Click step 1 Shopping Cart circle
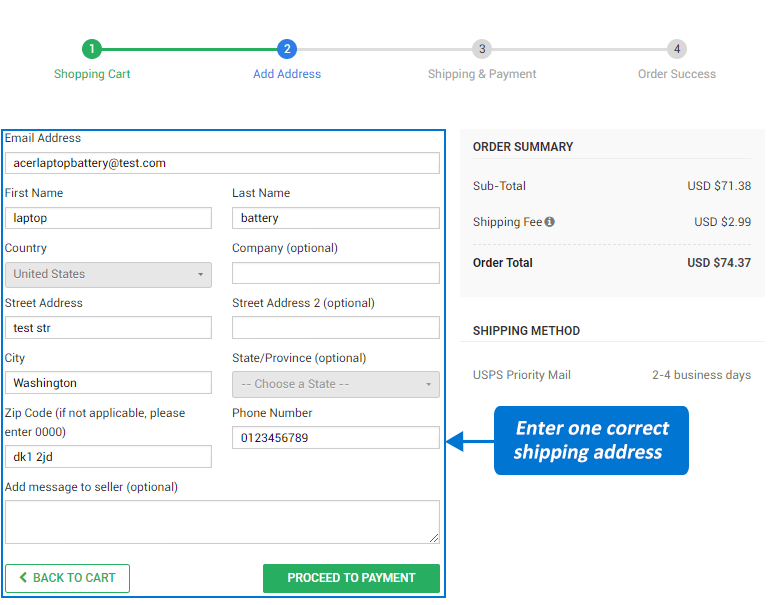770x605 pixels. pyautogui.click(x=92, y=49)
